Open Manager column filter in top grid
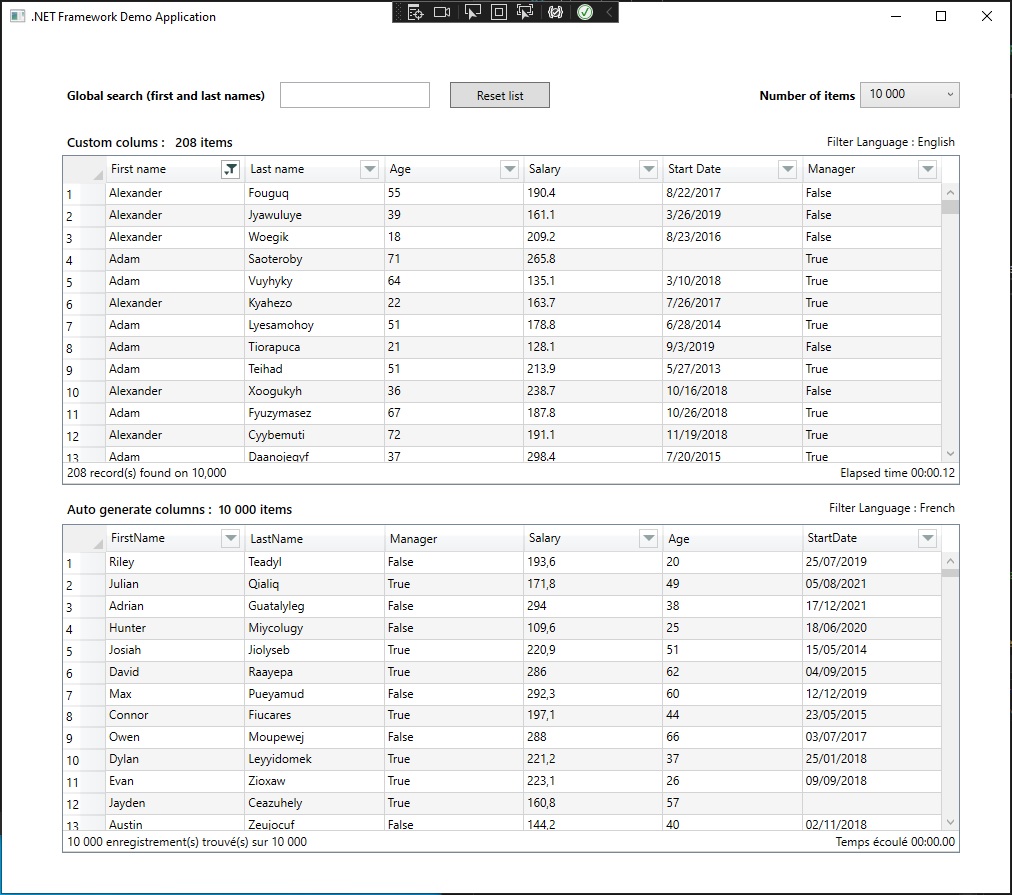Viewport: 1012px width, 895px height. pyautogui.click(x=927, y=169)
